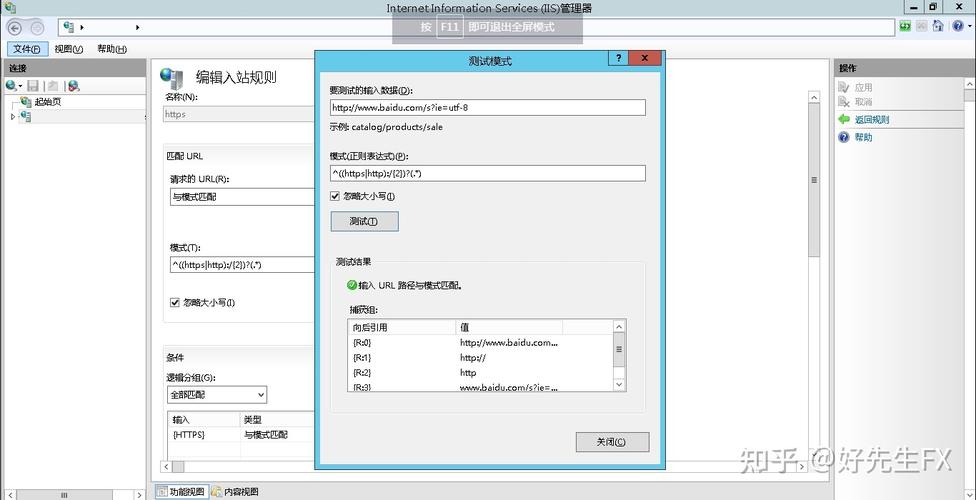Click the down arrow of capture groups scrollbar
This screenshot has width=976, height=500.
(619, 385)
